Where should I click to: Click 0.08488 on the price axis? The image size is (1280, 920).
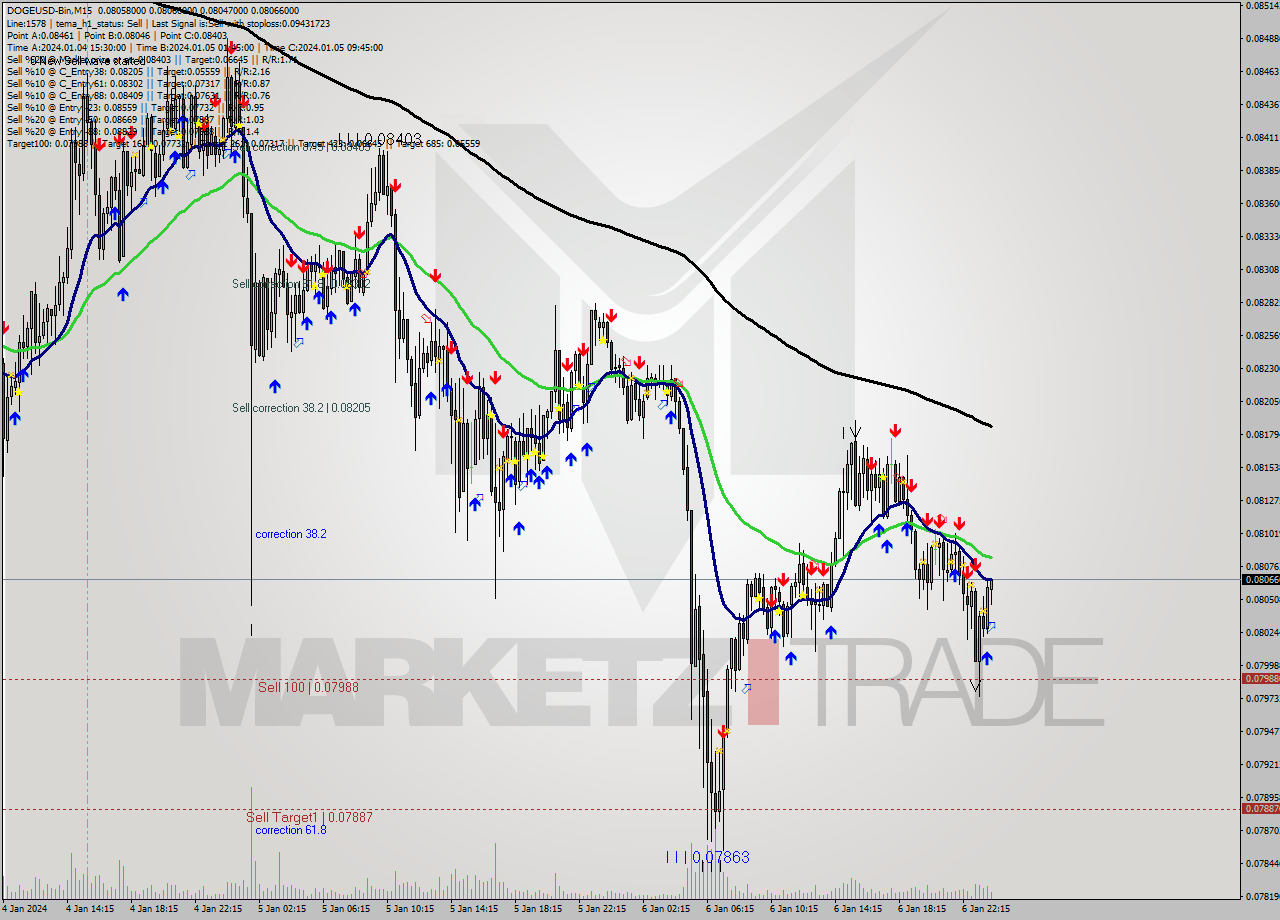pos(1262,38)
